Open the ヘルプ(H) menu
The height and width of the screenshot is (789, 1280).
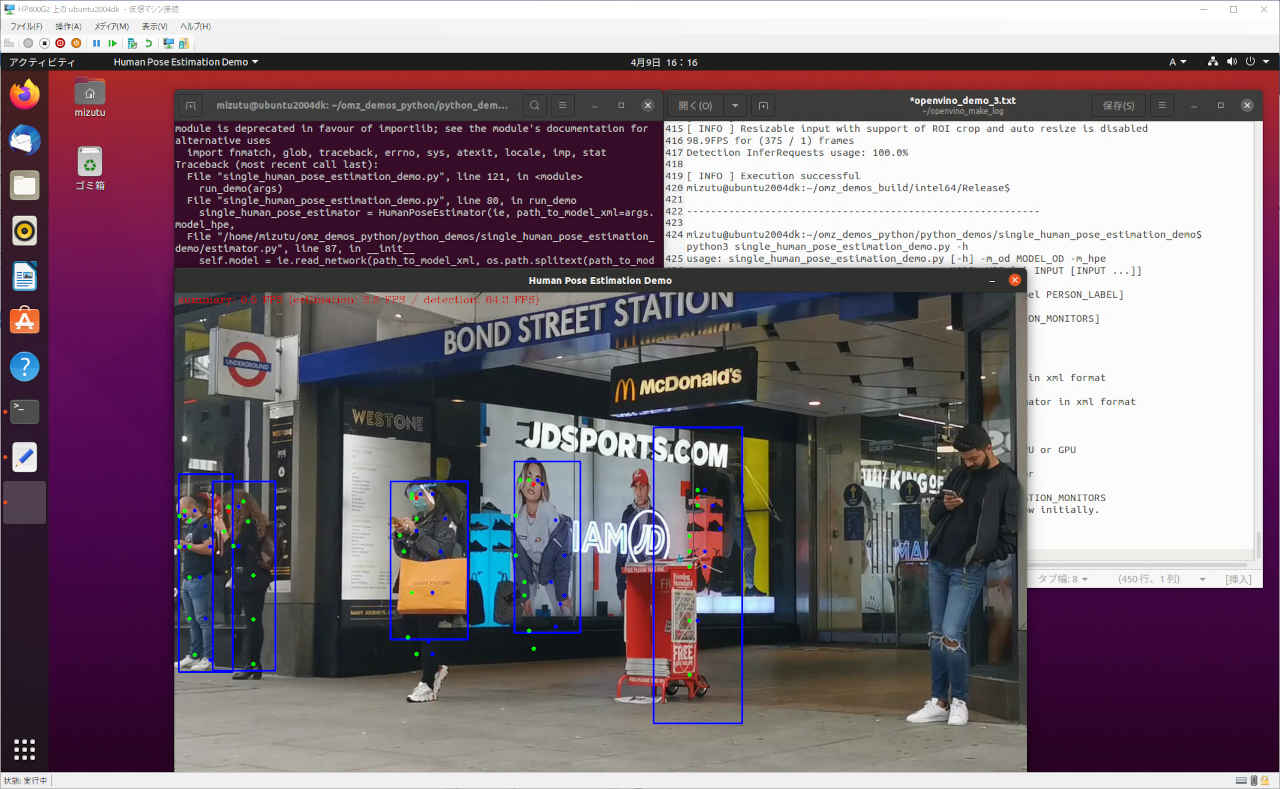(x=195, y=26)
